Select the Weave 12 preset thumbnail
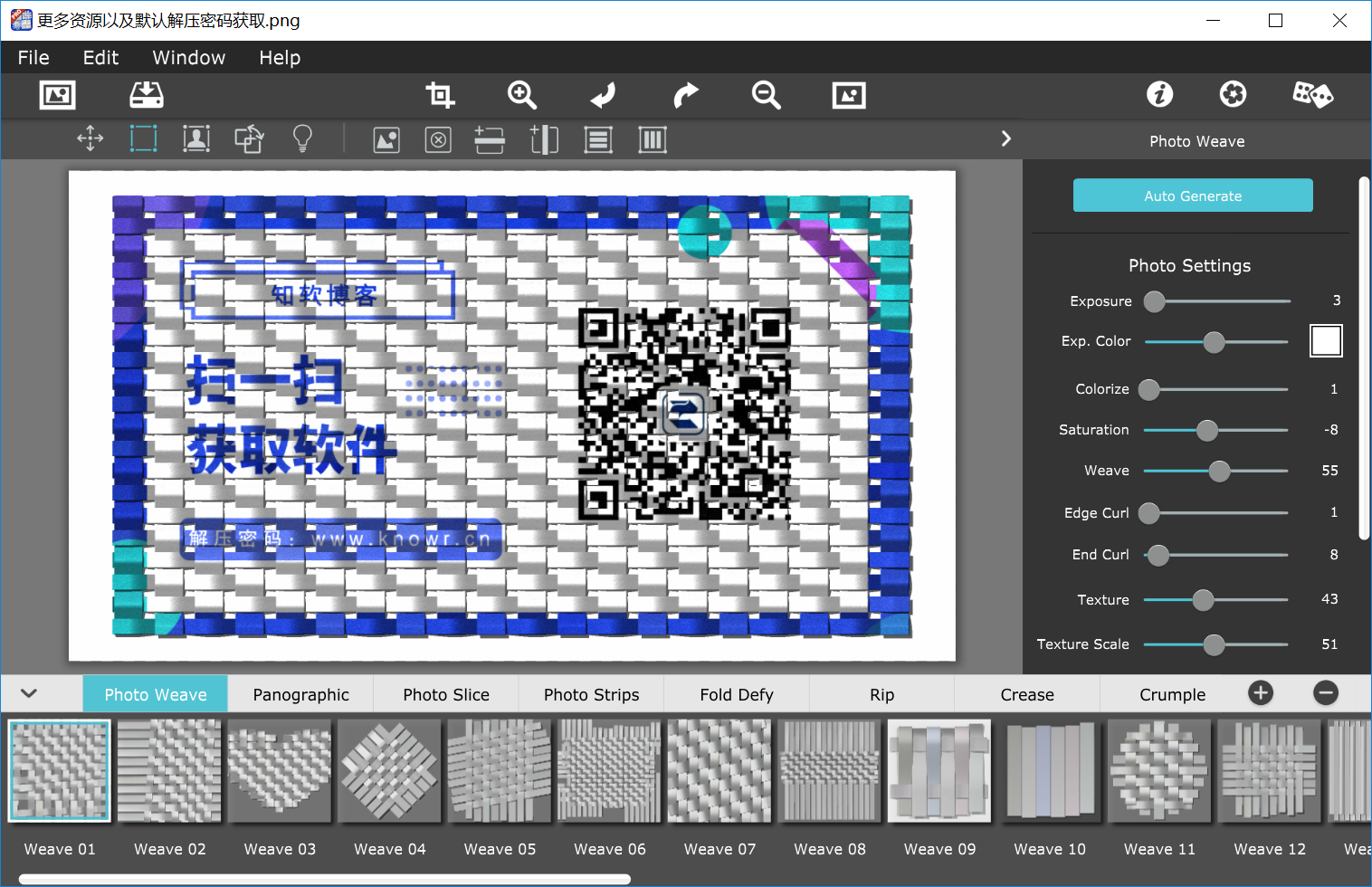Viewport: 1372px width, 887px height. coord(1270,771)
